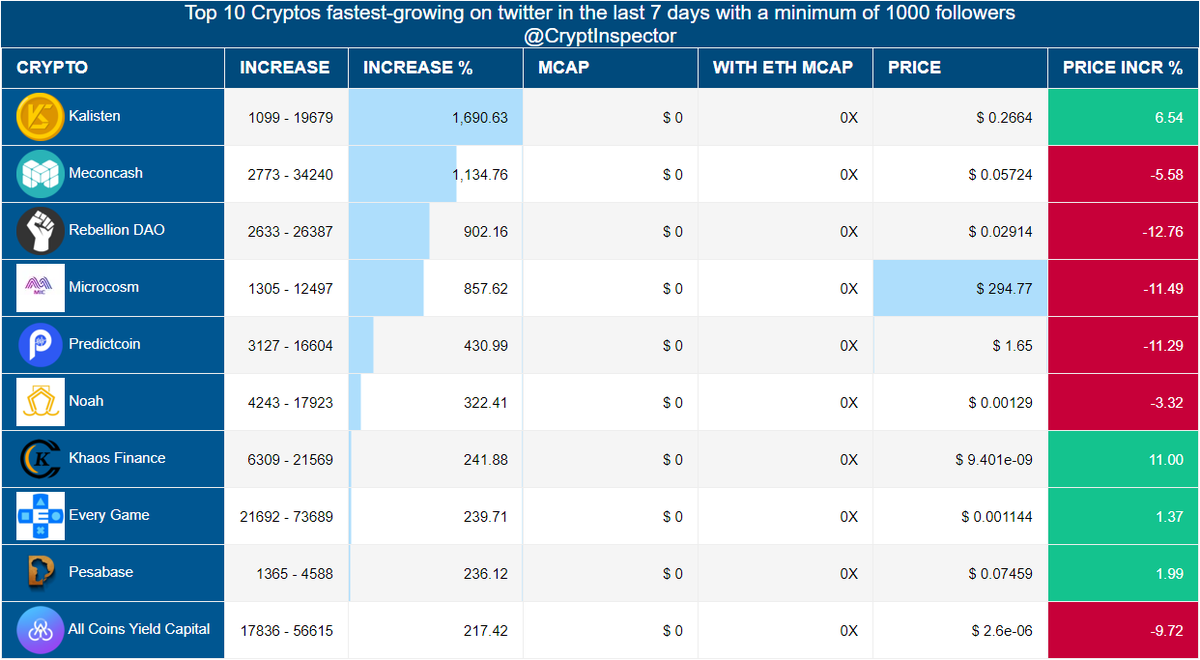This screenshot has height=660, width=1200.
Task: Click the 1305 - 12497 follower cell
Action: click(x=286, y=288)
